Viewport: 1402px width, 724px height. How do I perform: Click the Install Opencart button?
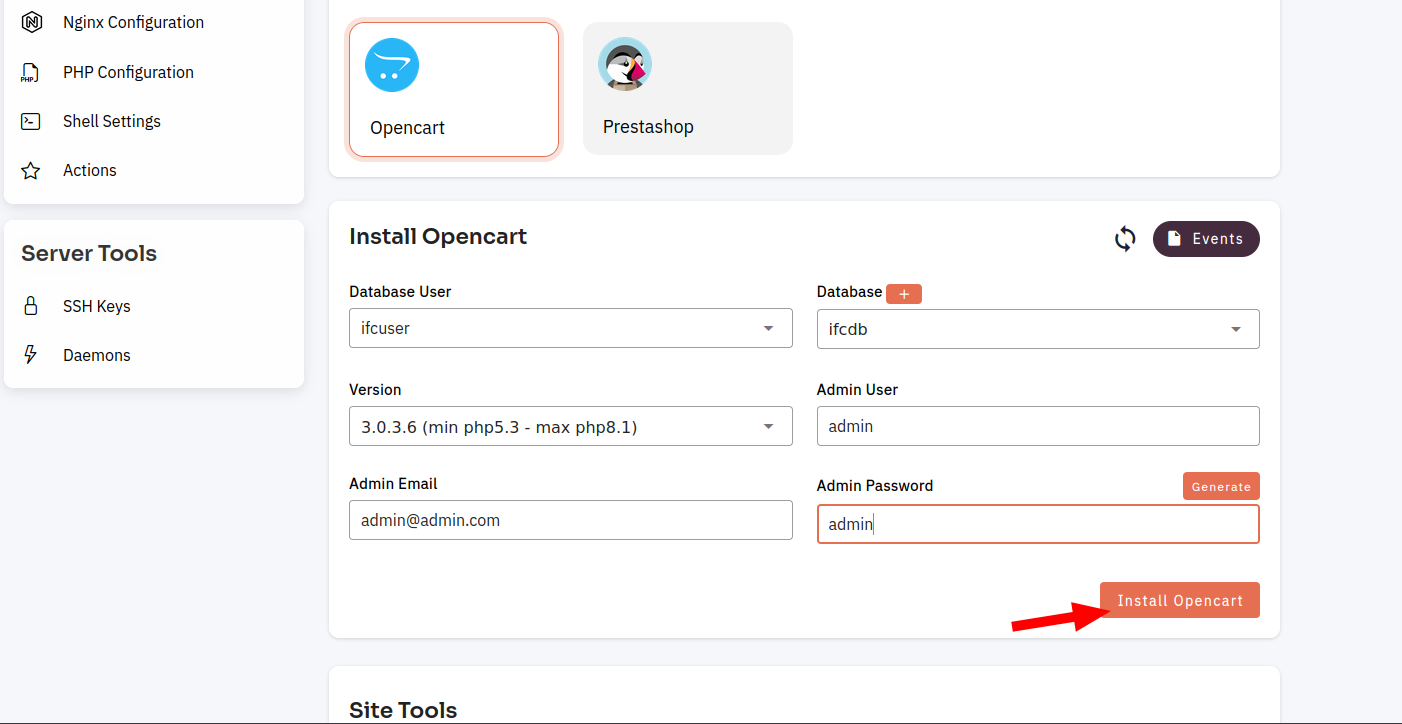(1180, 600)
